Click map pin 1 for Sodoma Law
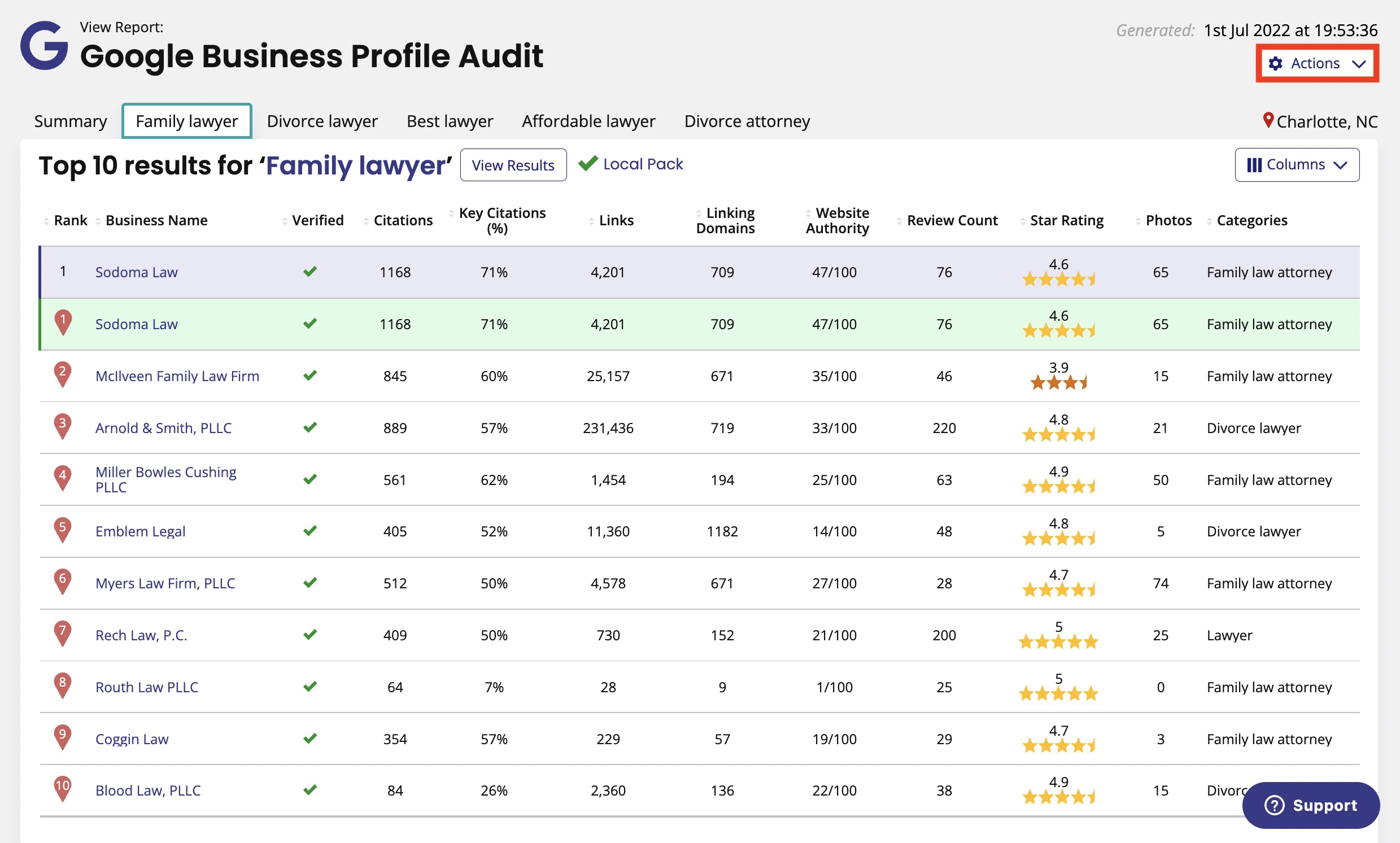 click(63, 322)
